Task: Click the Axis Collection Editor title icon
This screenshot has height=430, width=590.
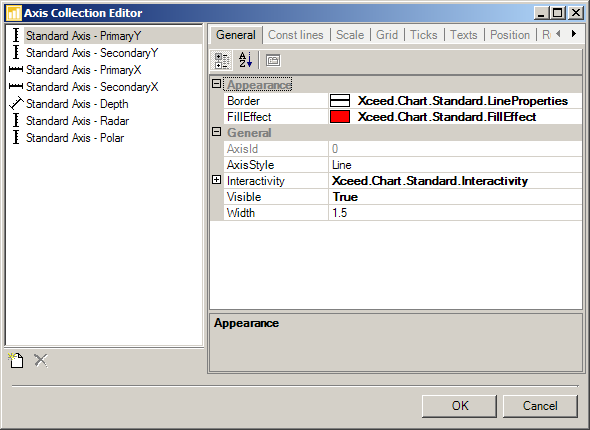Action: point(14,13)
